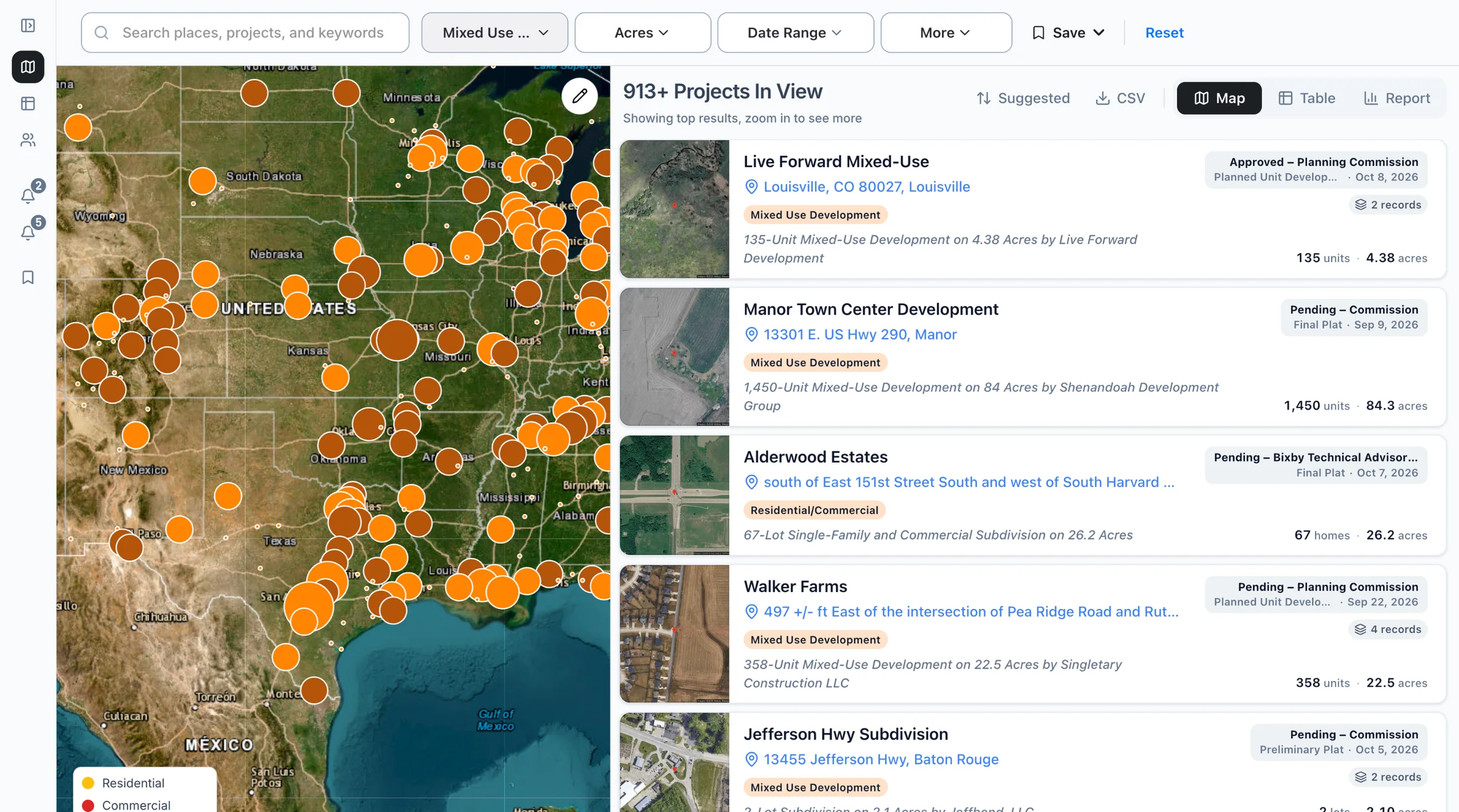The width and height of the screenshot is (1459, 812).
Task: Click the 2 records badge on Live Forward
Action: click(1388, 205)
